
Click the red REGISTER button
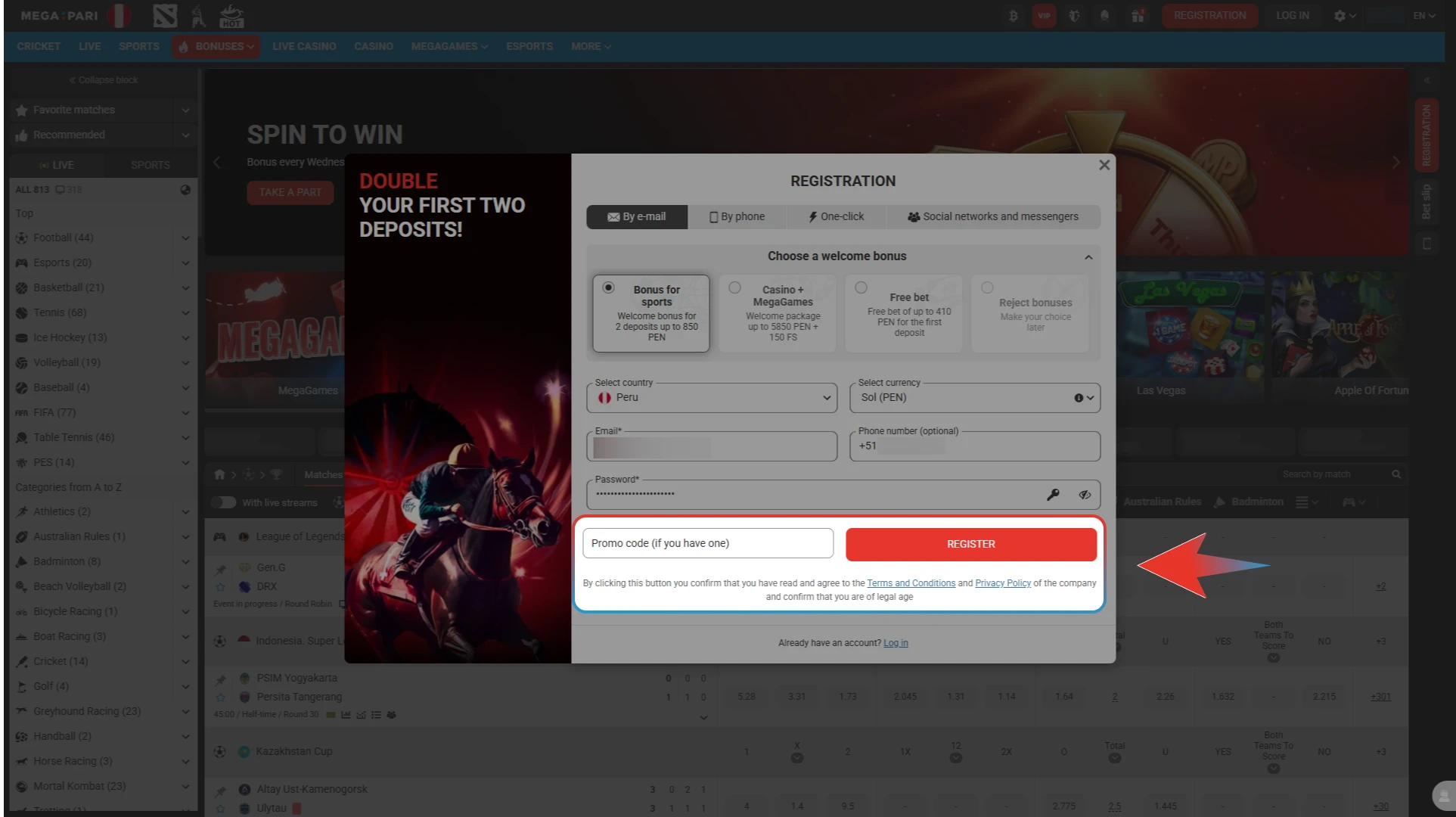[971, 545]
